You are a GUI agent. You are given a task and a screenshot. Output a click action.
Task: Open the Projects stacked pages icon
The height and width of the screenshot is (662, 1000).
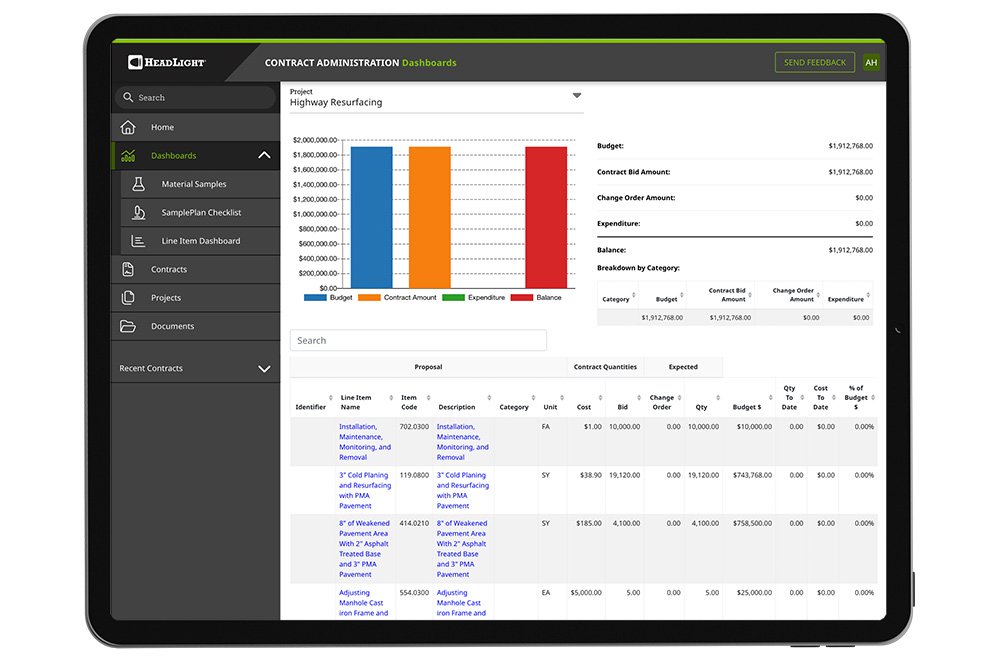pyautogui.click(x=128, y=298)
